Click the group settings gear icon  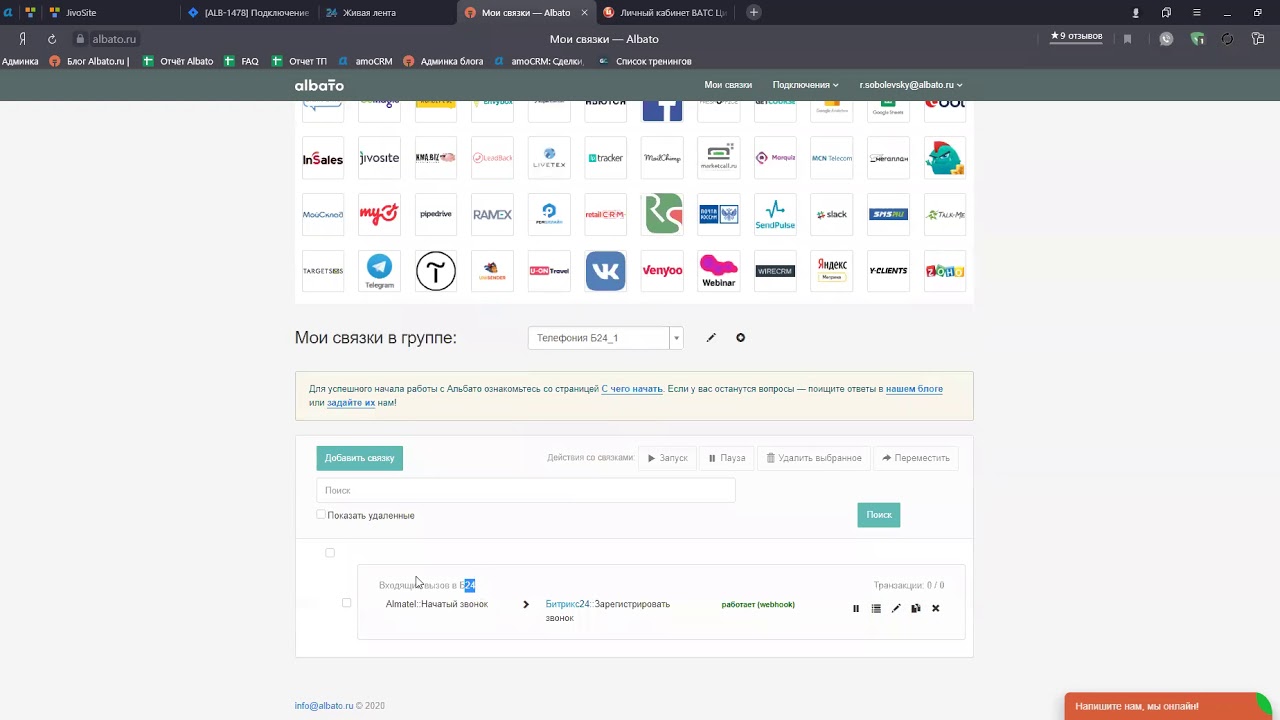(x=741, y=338)
